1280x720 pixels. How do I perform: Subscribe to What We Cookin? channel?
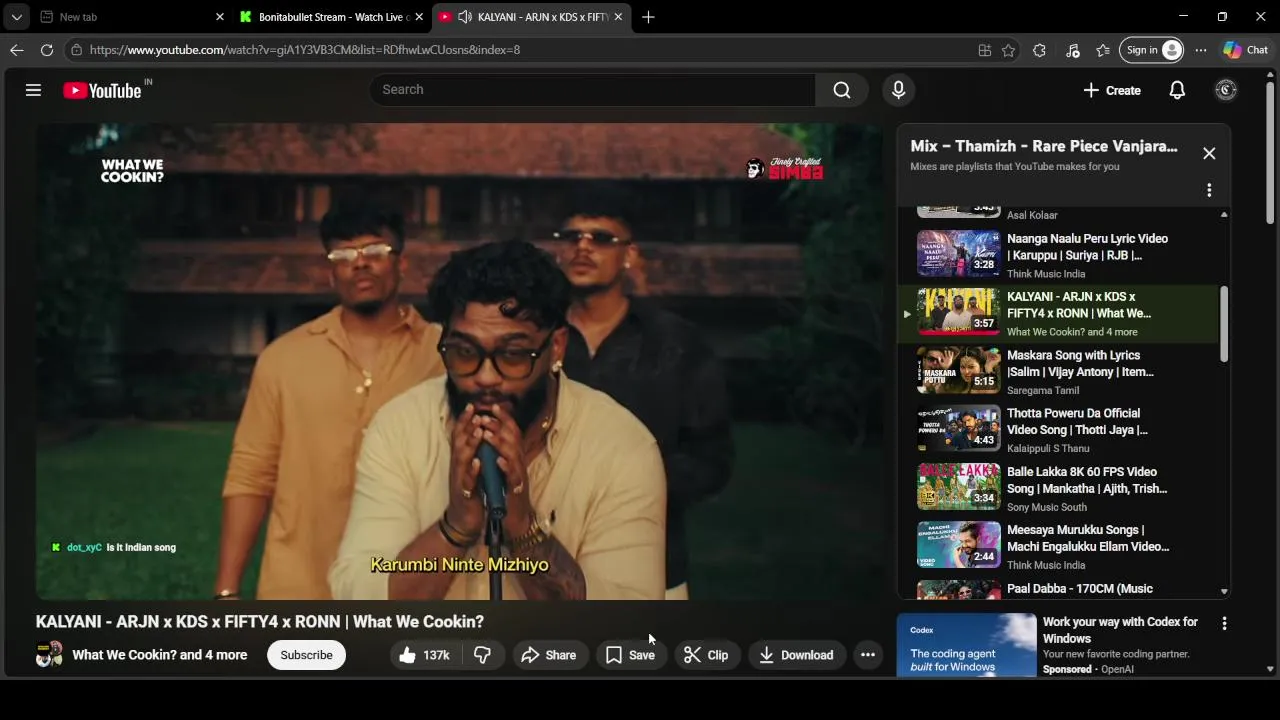[306, 655]
